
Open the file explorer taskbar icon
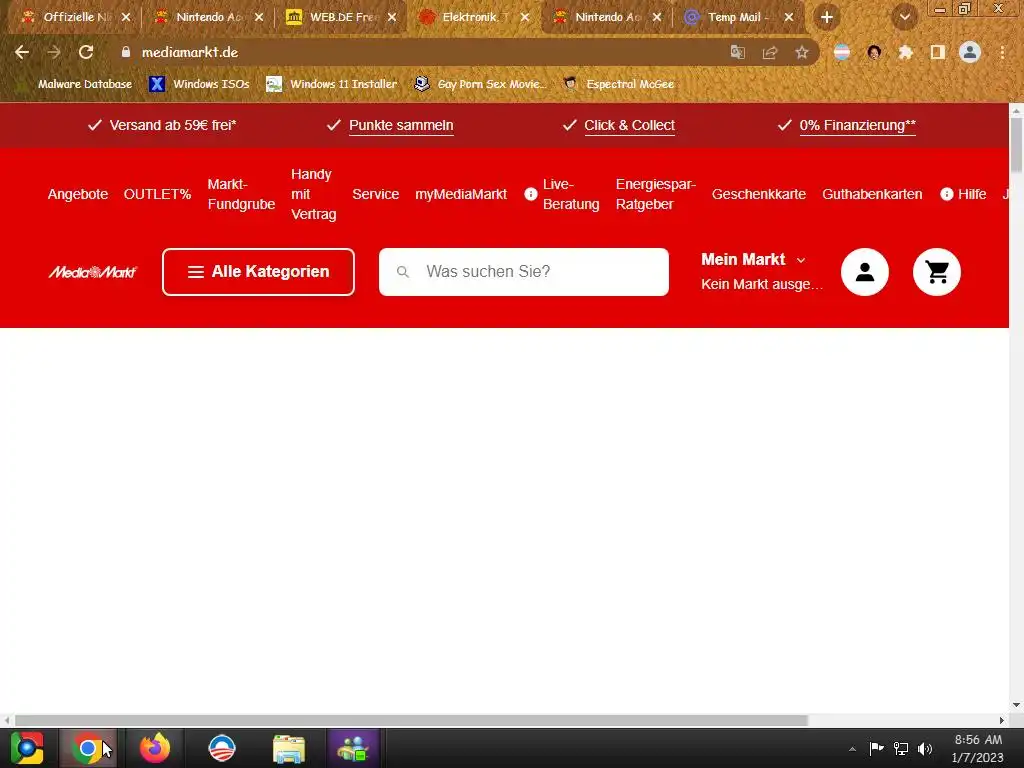[289, 748]
